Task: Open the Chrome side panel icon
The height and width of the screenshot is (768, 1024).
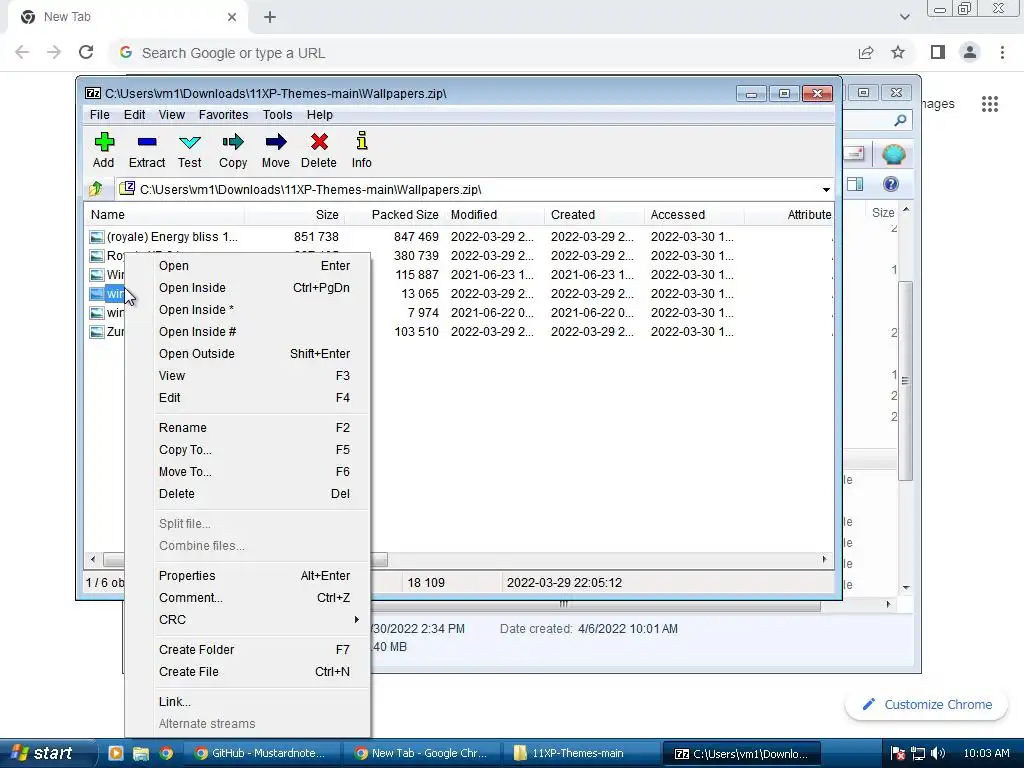Action: [938, 52]
